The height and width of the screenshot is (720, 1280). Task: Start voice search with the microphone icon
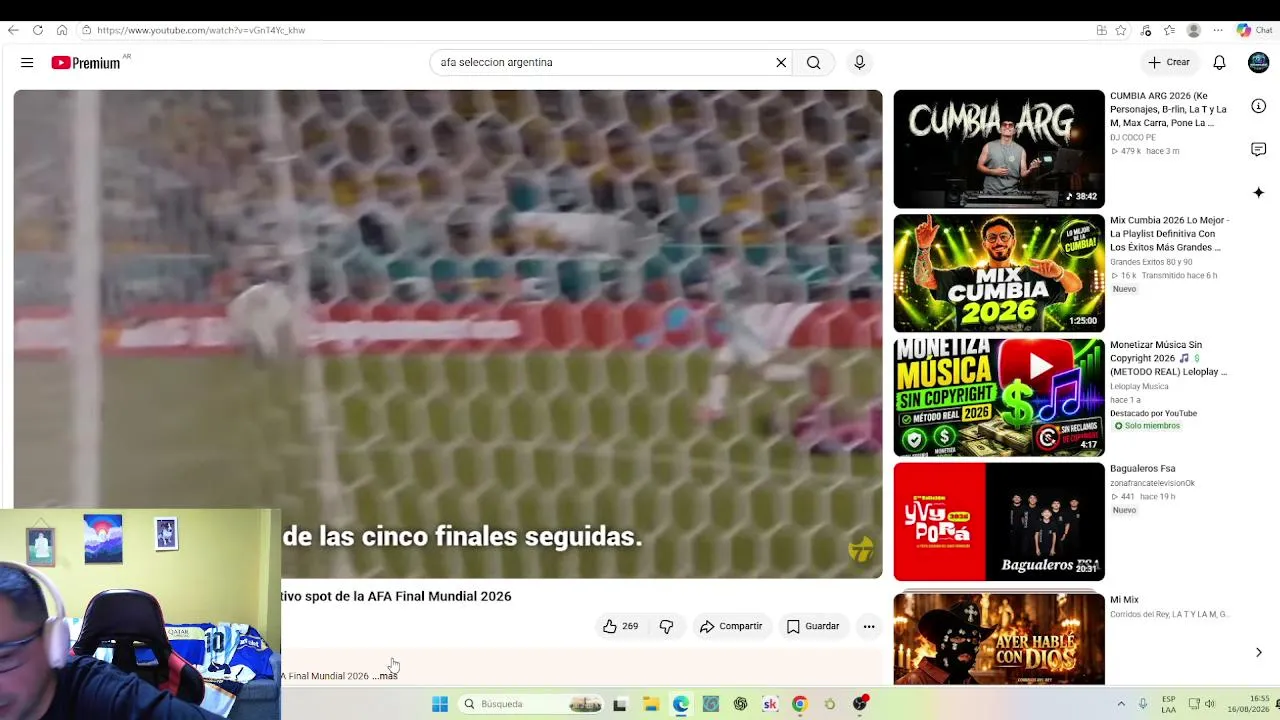tap(859, 62)
